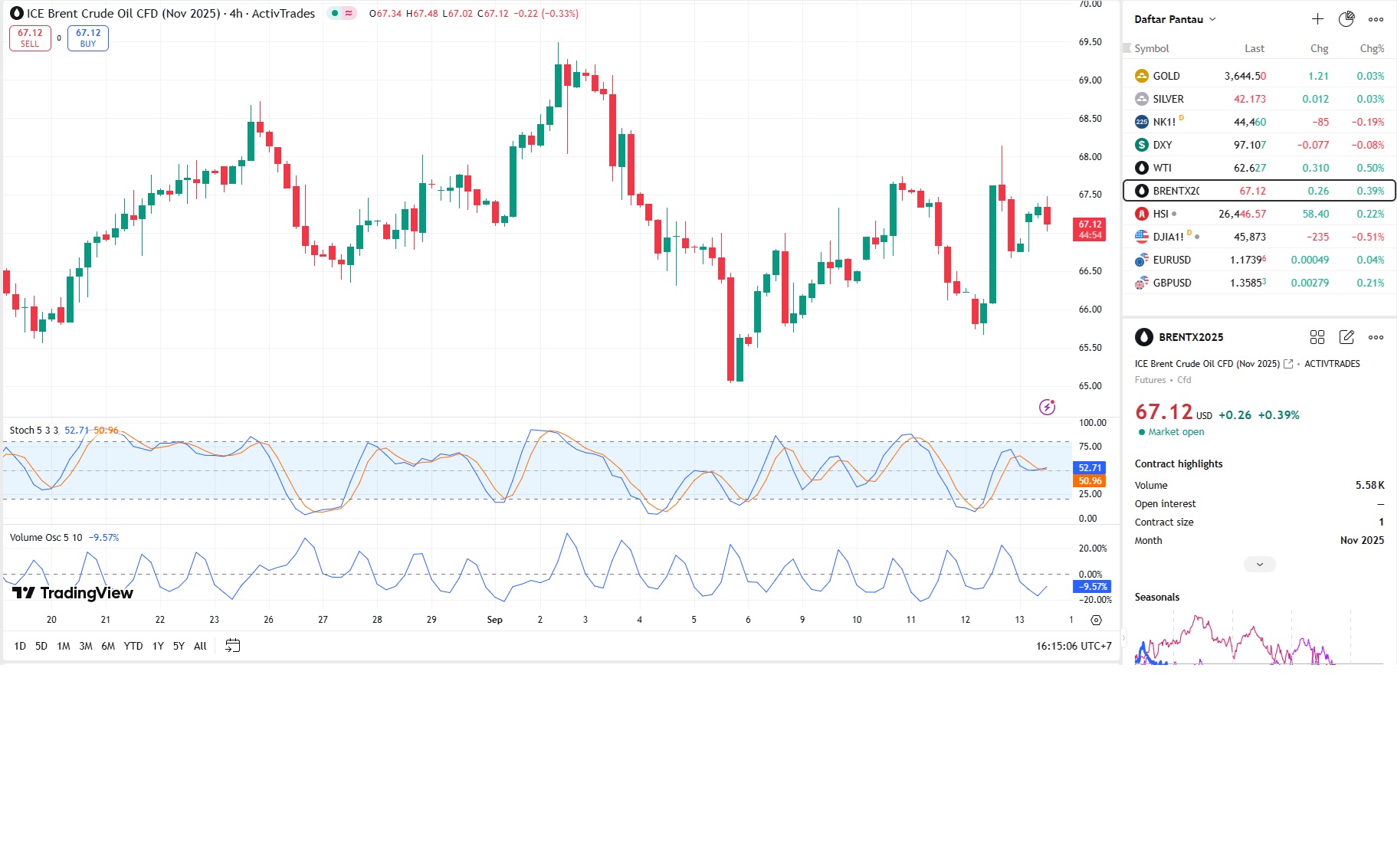Toggle the flag column marker beside Symbol header
The width and height of the screenshot is (1397, 868).
(1127, 48)
